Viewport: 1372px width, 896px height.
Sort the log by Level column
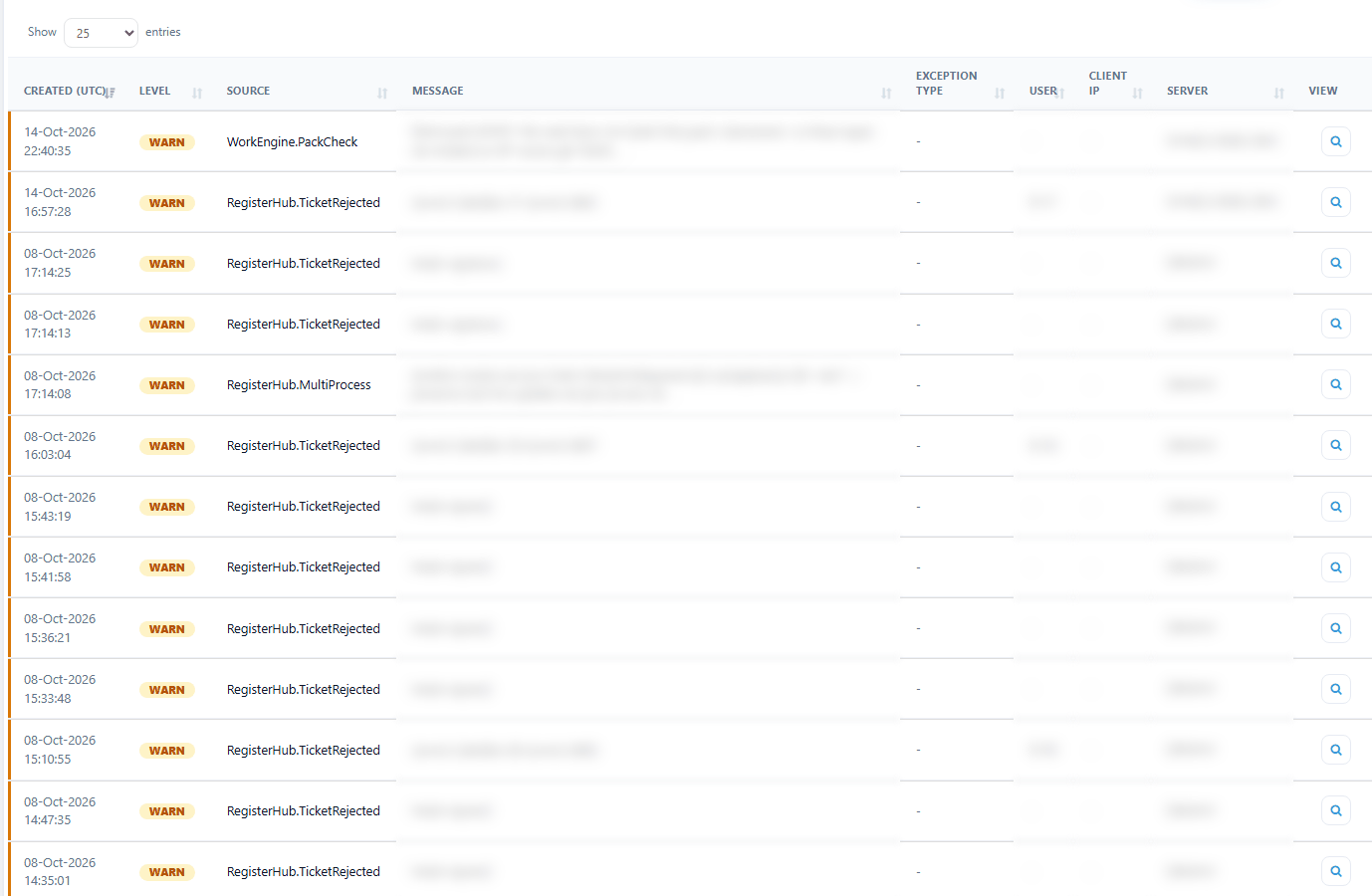tap(170, 91)
